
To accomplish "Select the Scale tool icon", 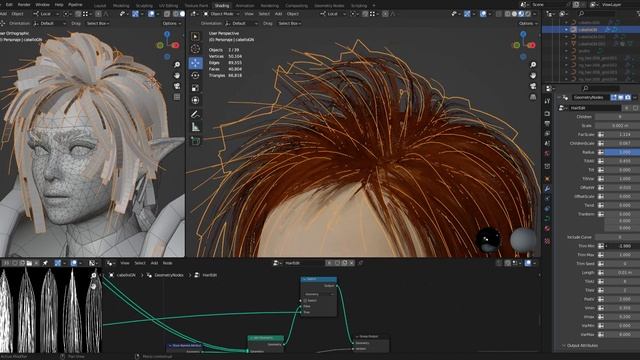I will click(196, 88).
